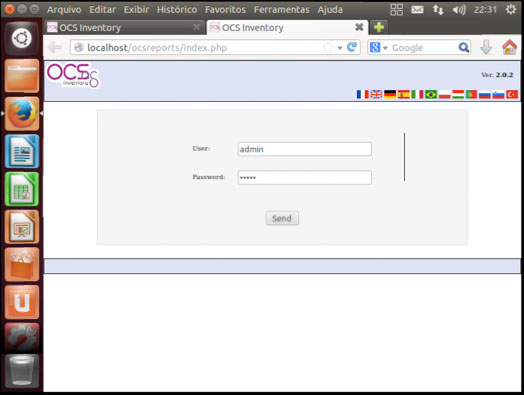Image resolution: width=524 pixels, height=395 pixels.
Task: Open search engine selector dropdown
Action: [385, 48]
